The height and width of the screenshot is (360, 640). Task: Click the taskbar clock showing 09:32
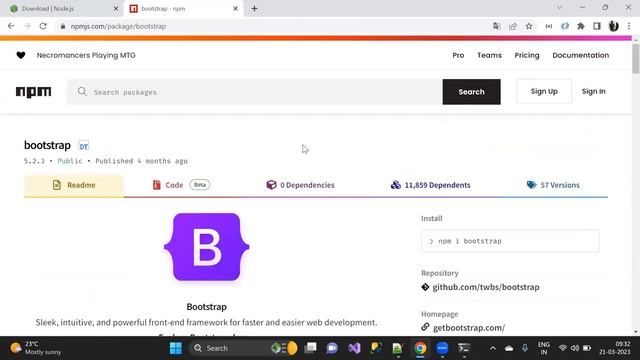[x=615, y=348]
